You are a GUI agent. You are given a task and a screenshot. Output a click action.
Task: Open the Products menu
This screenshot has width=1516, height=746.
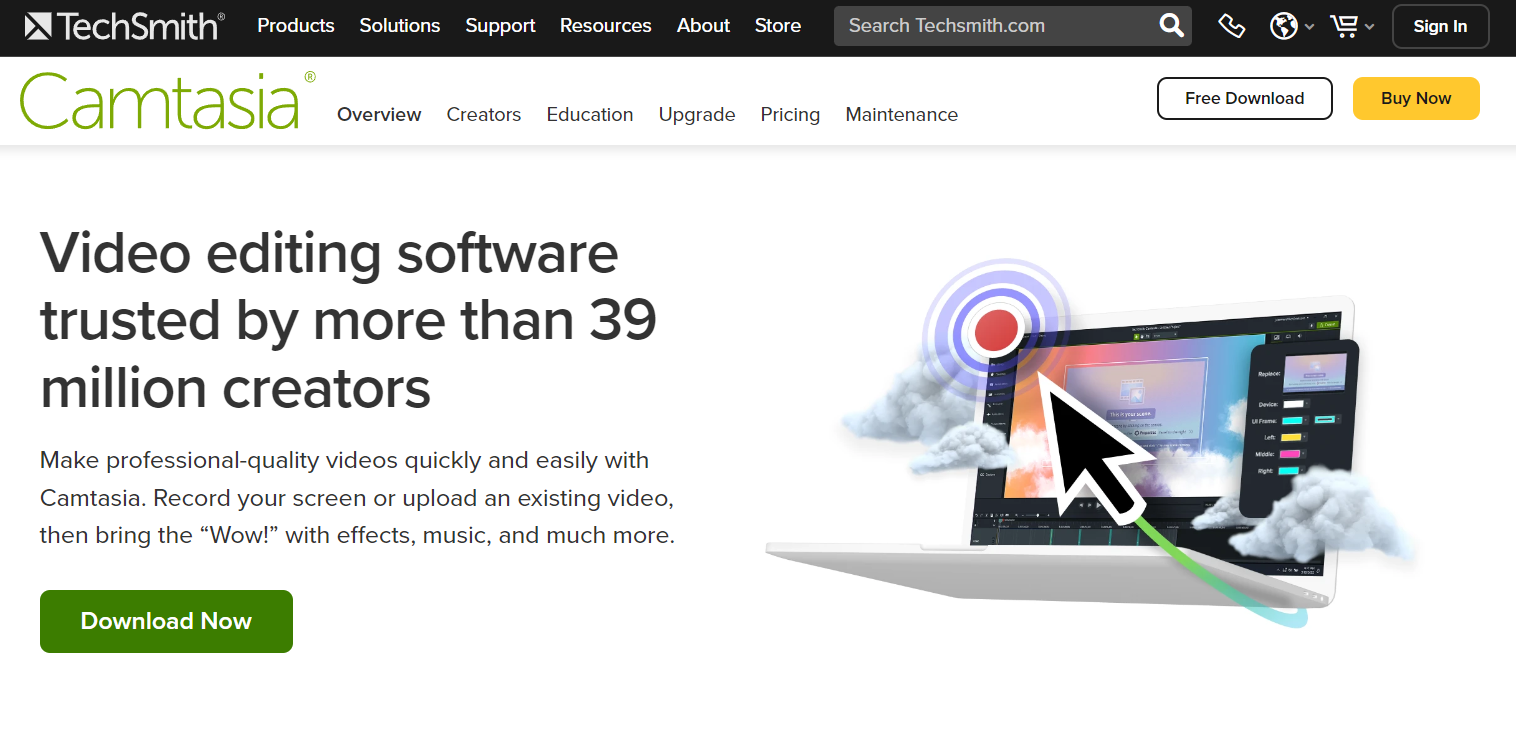click(x=296, y=26)
